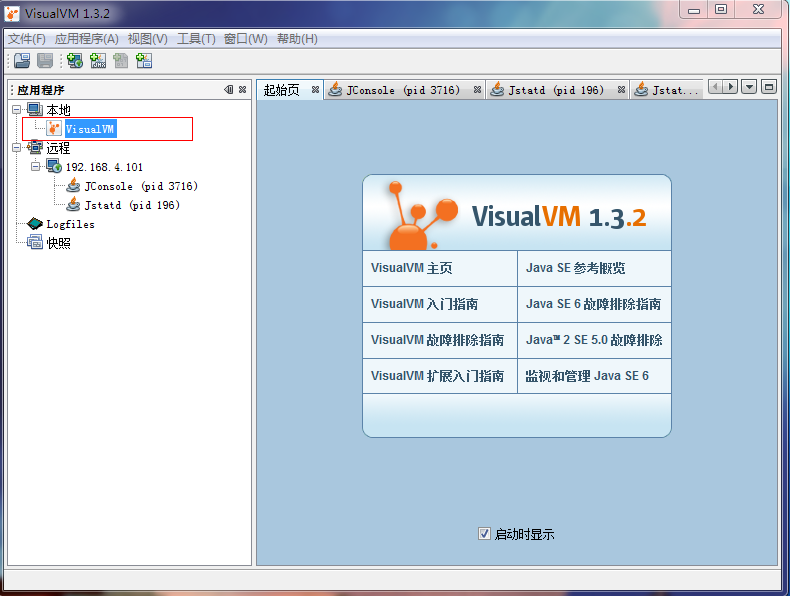Open the Java SE 6 故障排除指南 link

595,304
